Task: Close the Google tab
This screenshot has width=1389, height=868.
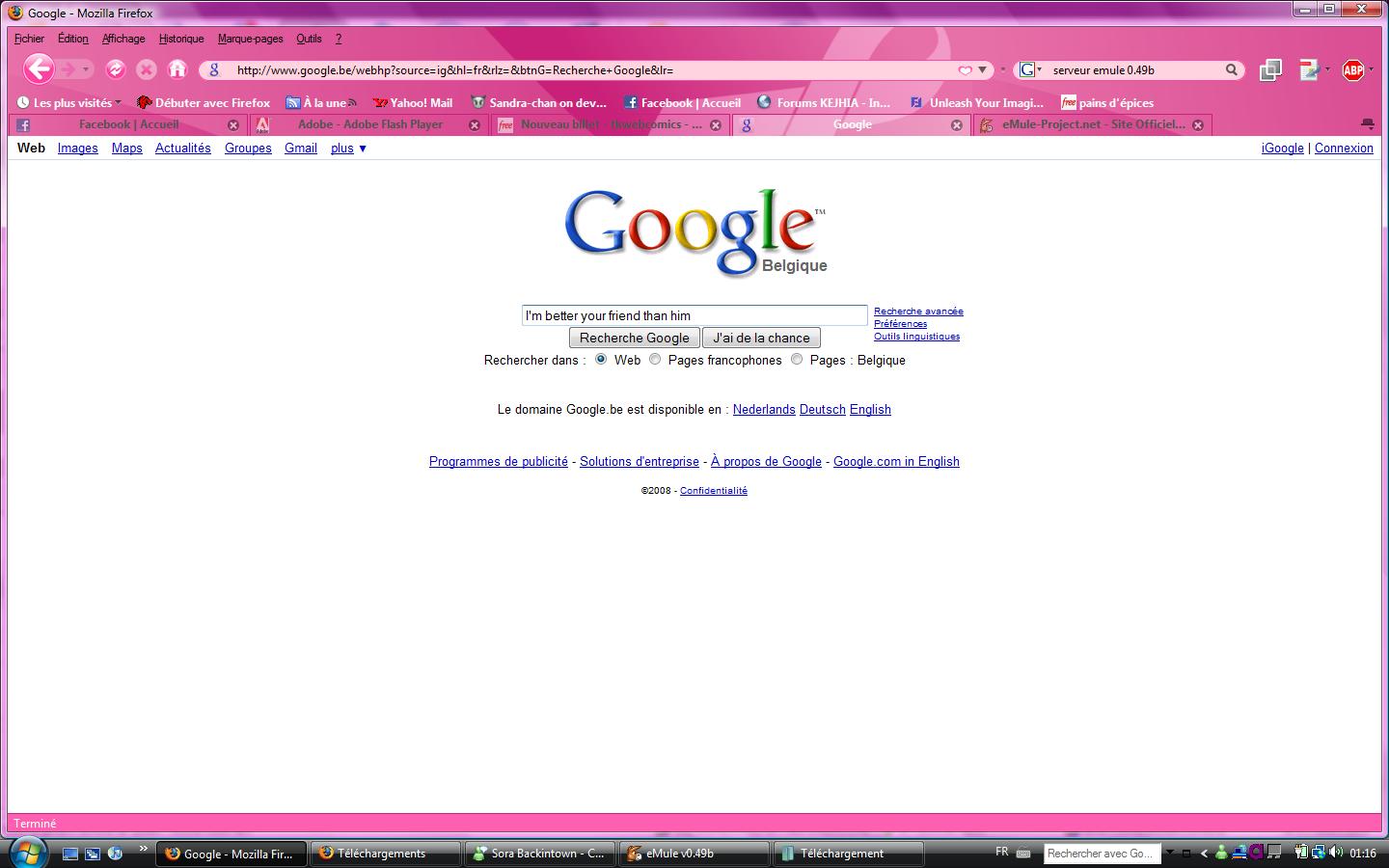Action: click(x=956, y=125)
